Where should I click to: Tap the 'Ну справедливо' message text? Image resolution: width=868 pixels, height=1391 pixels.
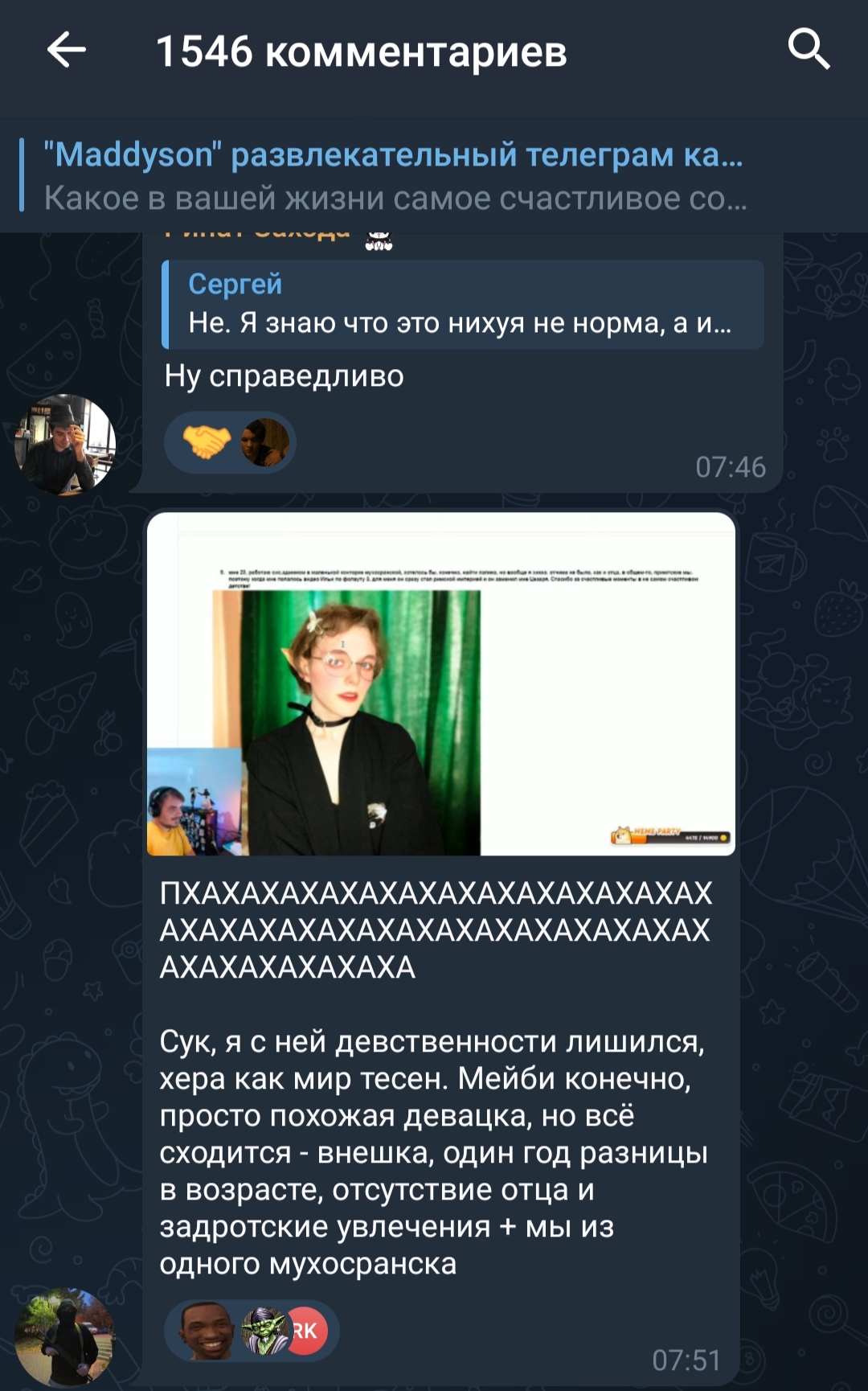[x=284, y=375]
